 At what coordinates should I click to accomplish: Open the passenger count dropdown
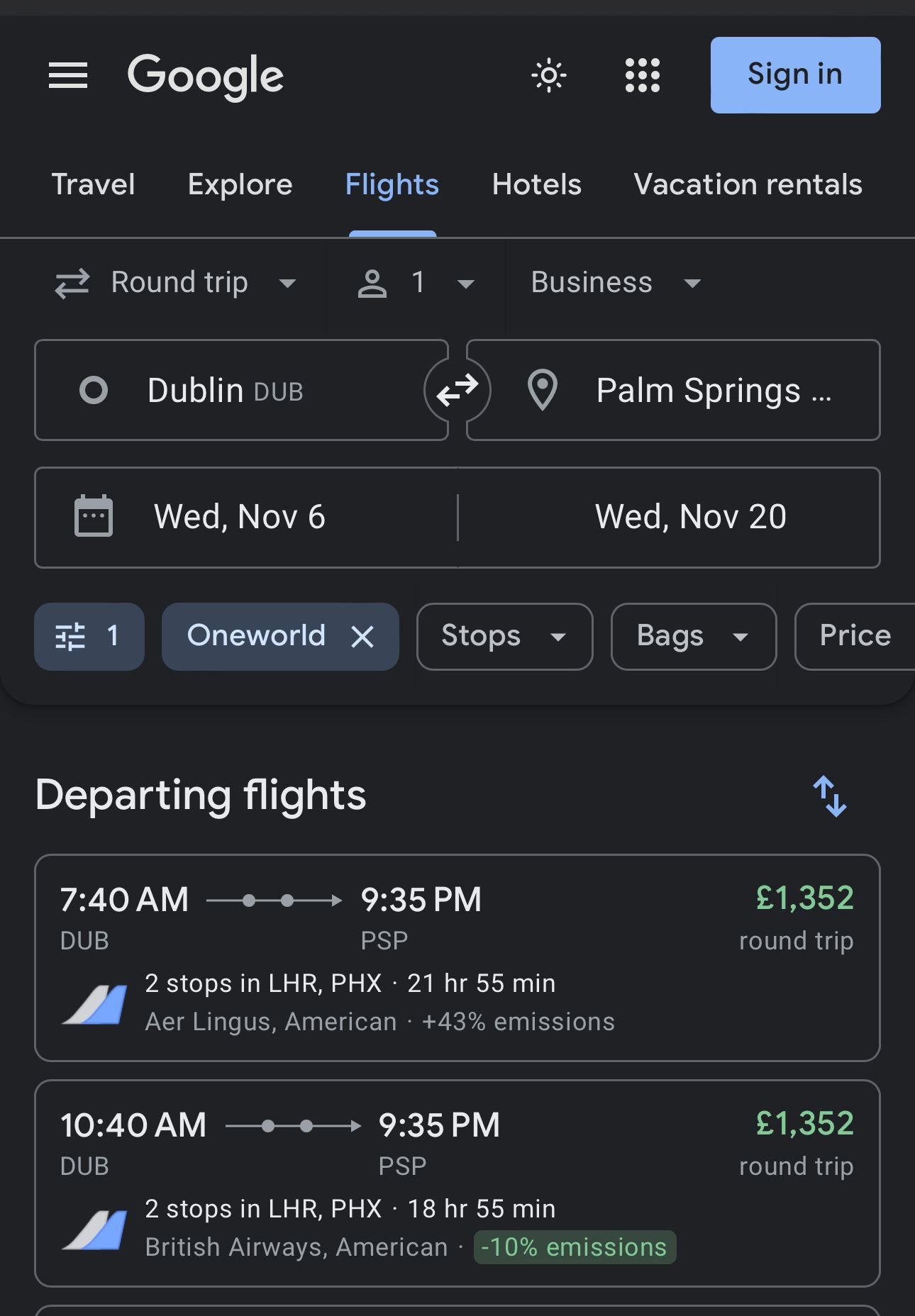(416, 283)
